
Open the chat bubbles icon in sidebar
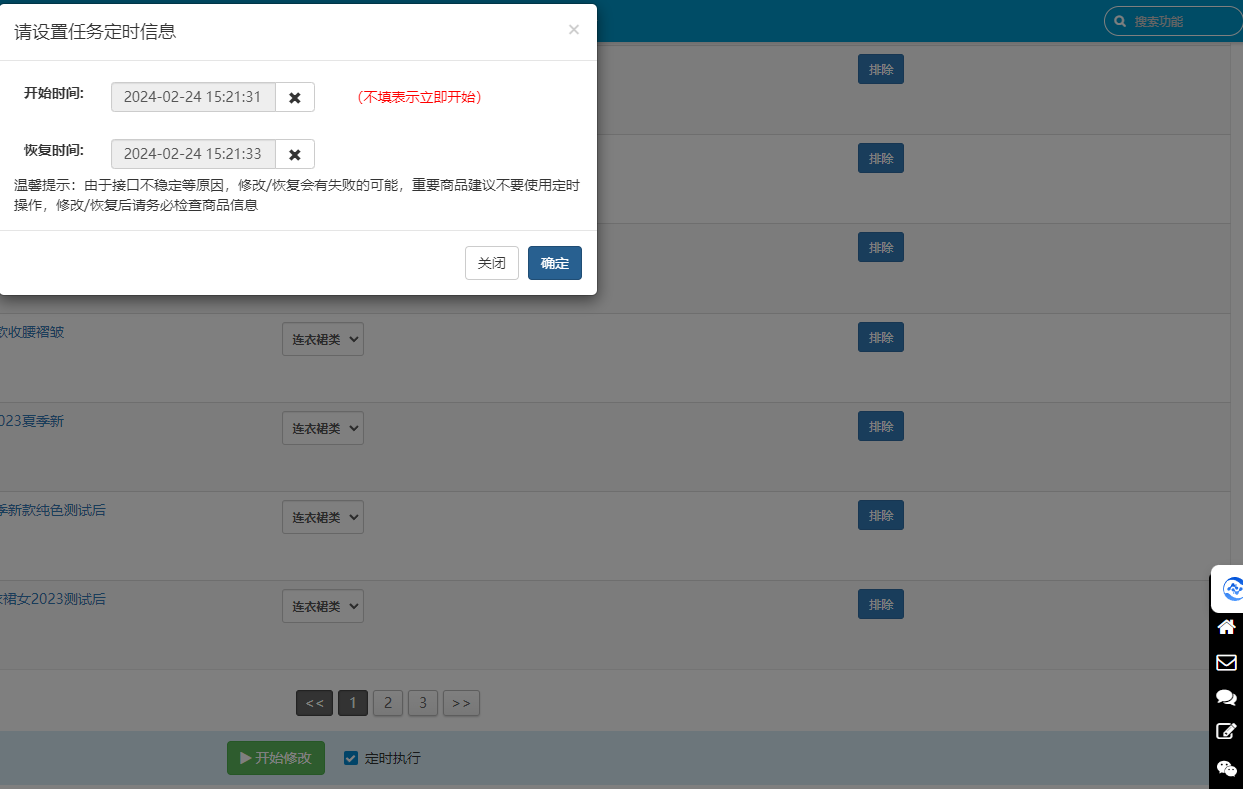click(x=1226, y=697)
